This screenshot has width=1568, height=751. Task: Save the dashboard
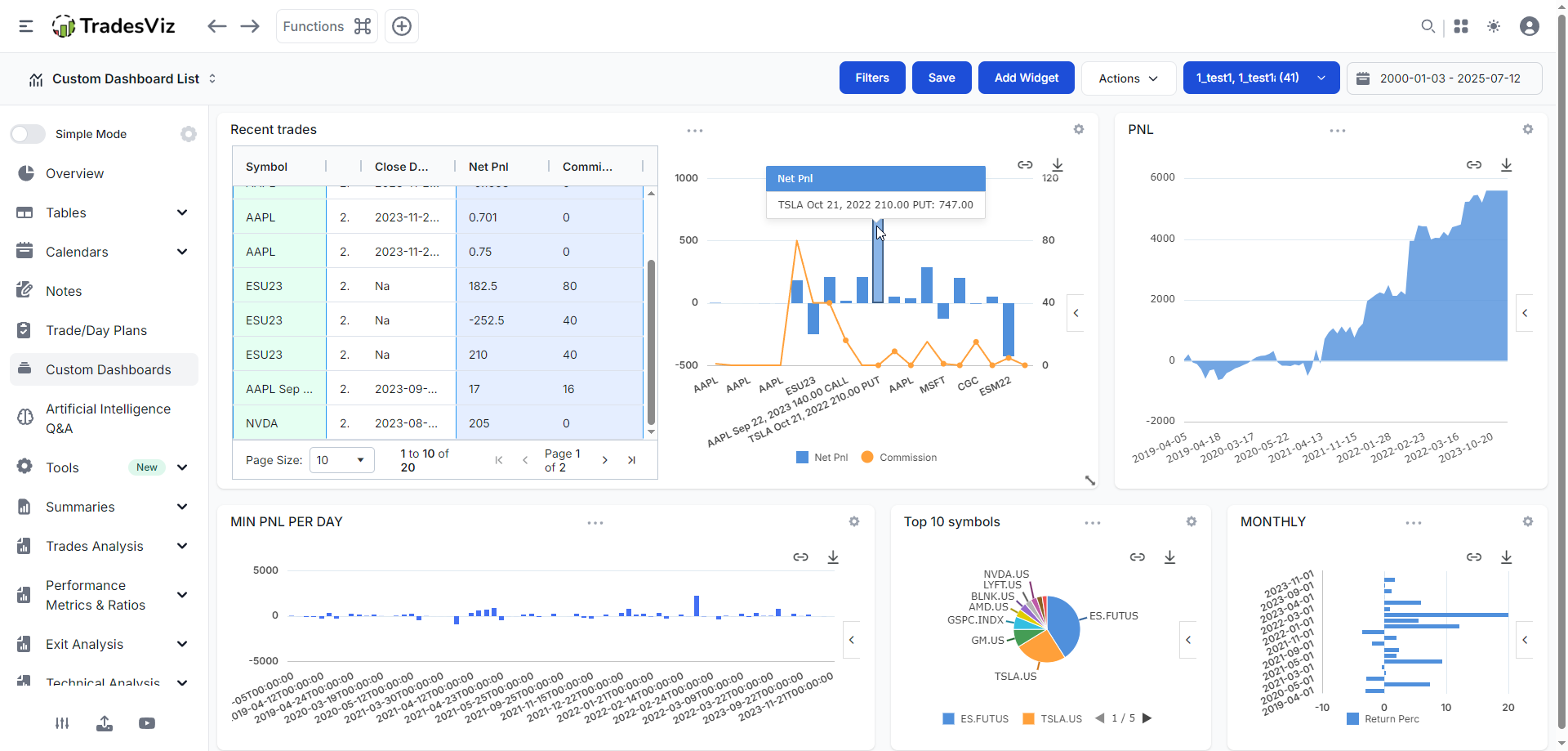pos(942,78)
